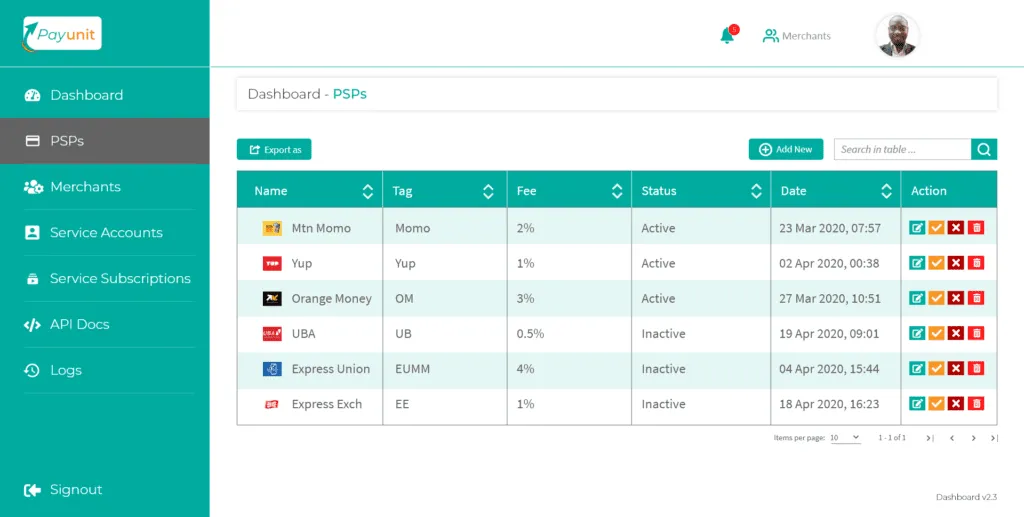Viewport: 1024px width, 517px height.
Task: Click orange check icon for Orange Money
Action: coord(936,298)
